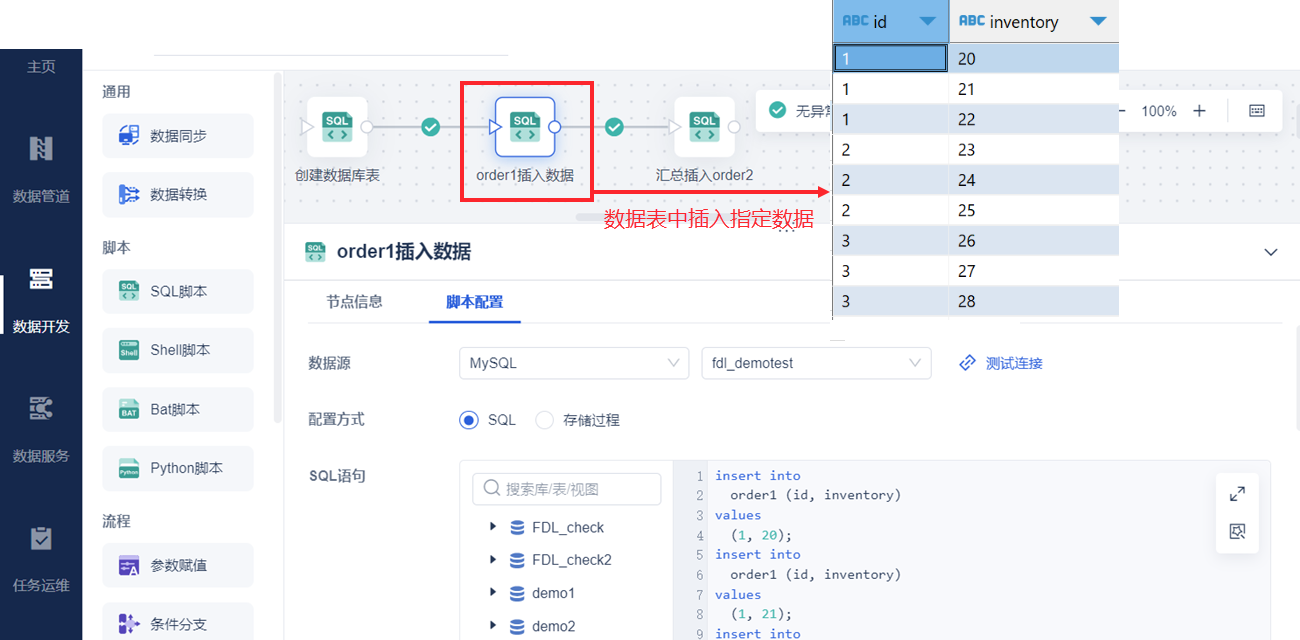Select the inventory cell with value 28
Image resolution: width=1300 pixels, height=640 pixels.
(x=1033, y=301)
